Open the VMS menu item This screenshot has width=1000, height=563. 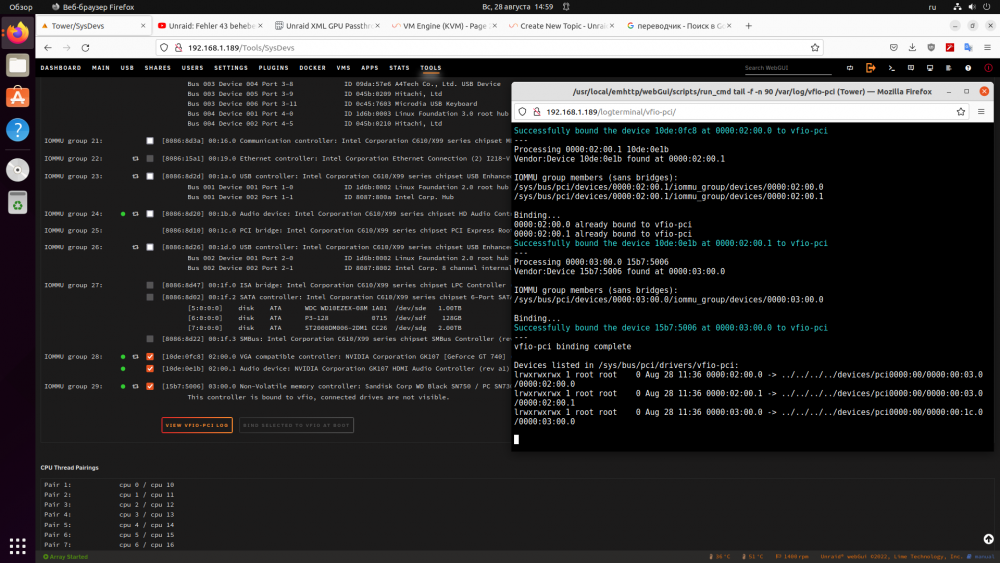click(x=344, y=68)
